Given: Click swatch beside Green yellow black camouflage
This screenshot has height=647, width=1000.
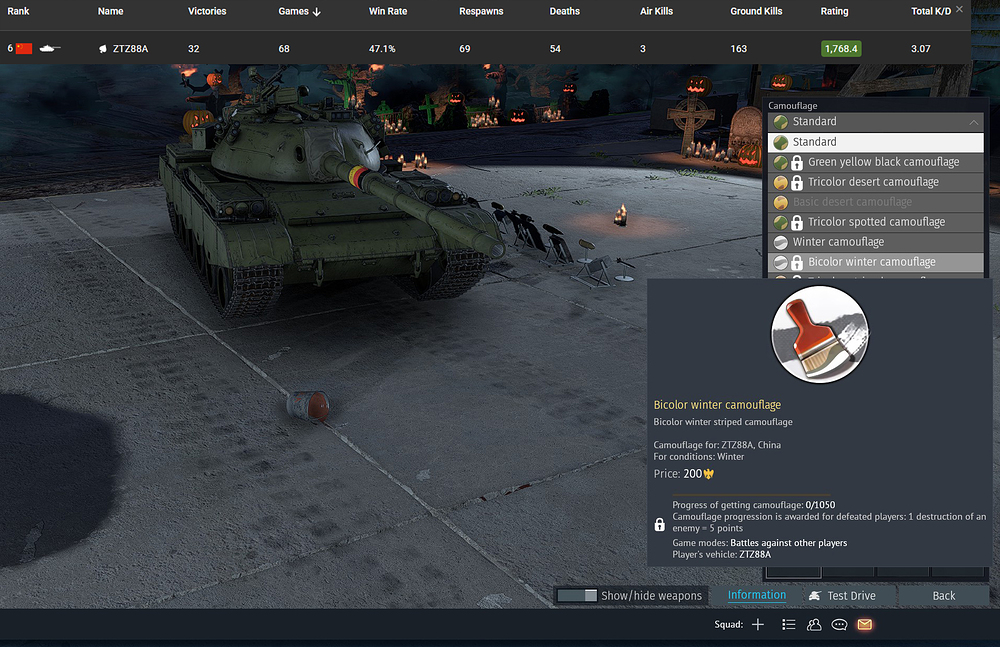Looking at the screenshot, I should [x=781, y=163].
